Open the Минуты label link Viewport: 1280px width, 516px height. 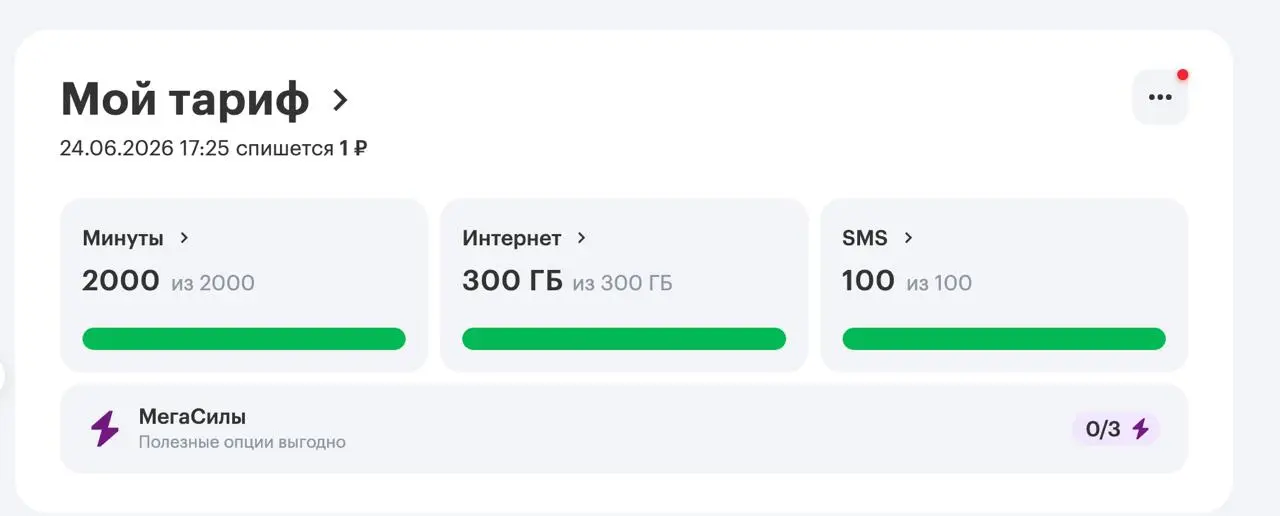(x=123, y=238)
